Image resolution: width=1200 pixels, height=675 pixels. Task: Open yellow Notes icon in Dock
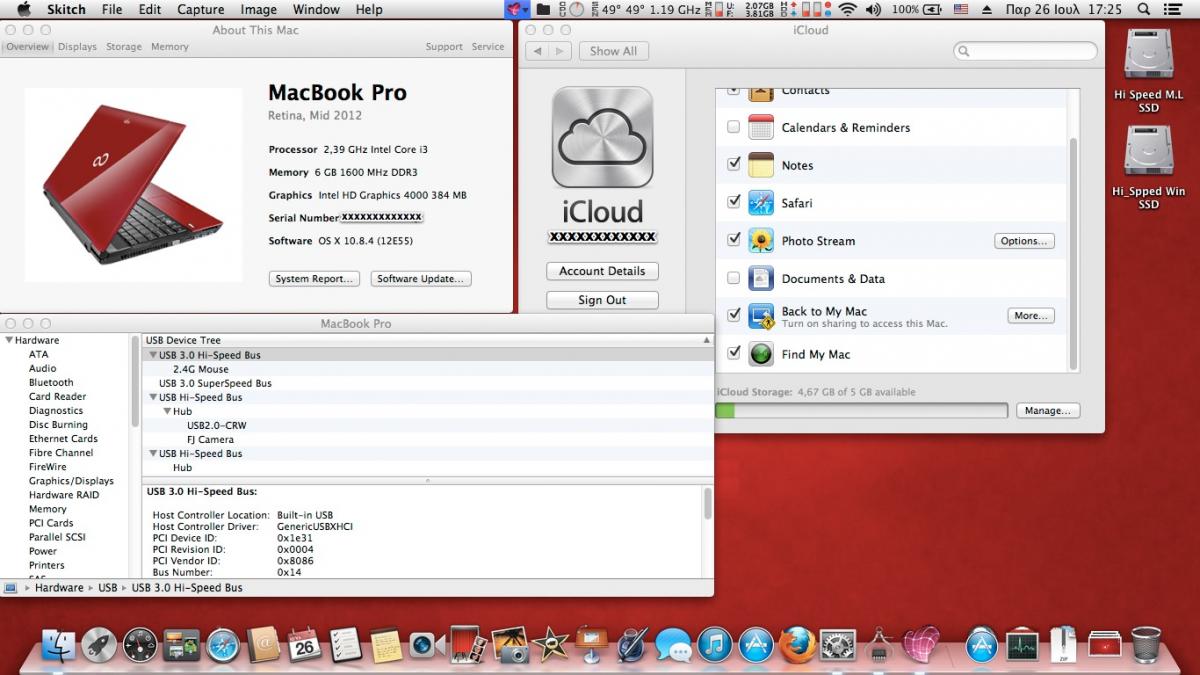(386, 645)
